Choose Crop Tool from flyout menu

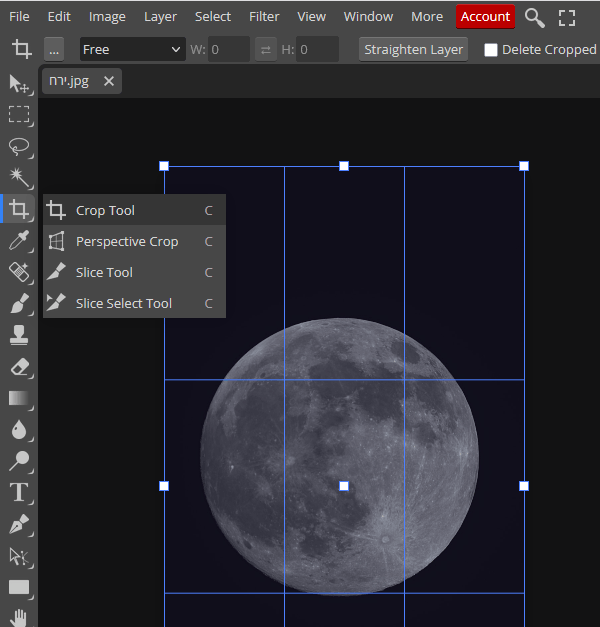click(x=134, y=210)
